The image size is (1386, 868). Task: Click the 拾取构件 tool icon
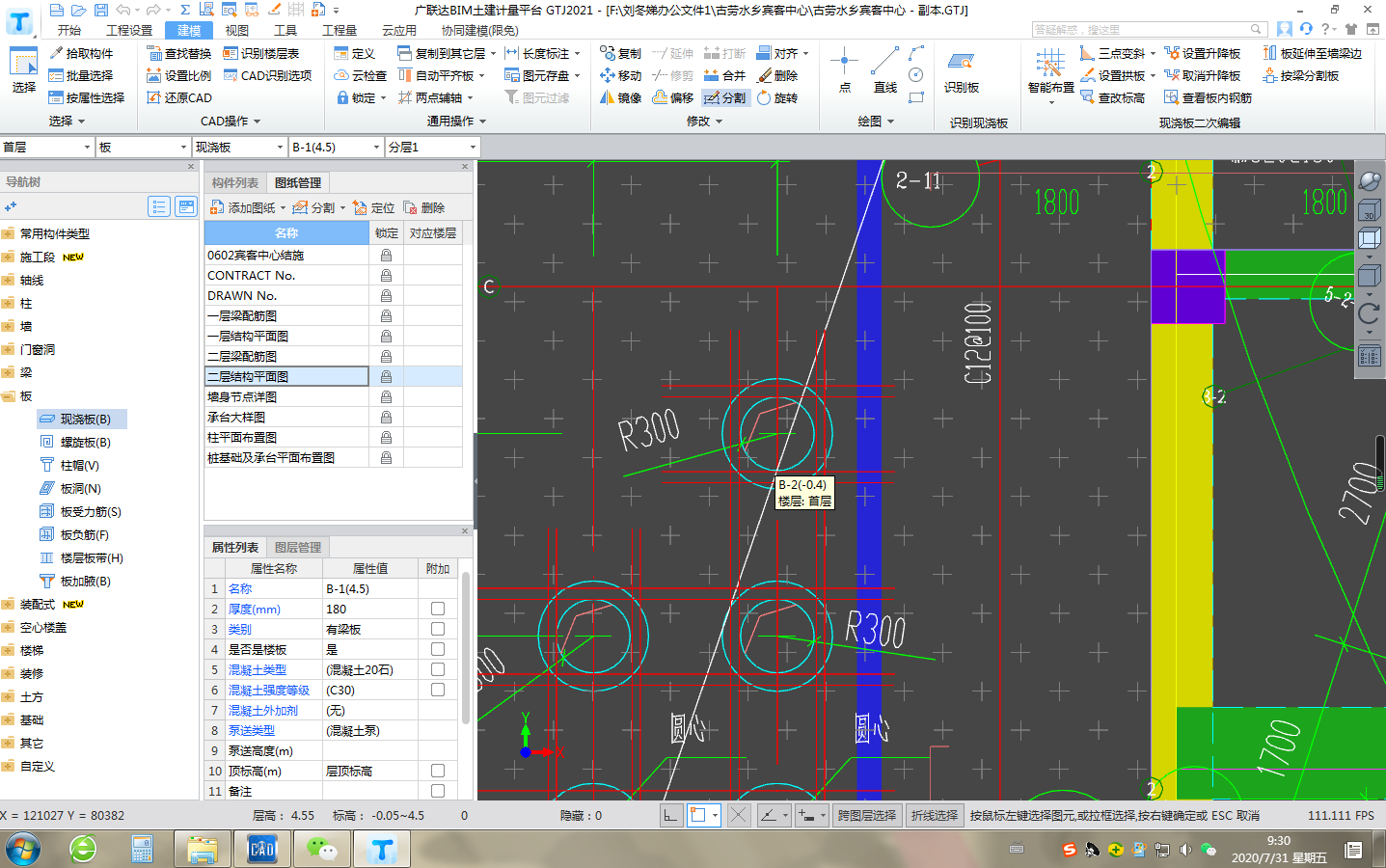pos(57,53)
